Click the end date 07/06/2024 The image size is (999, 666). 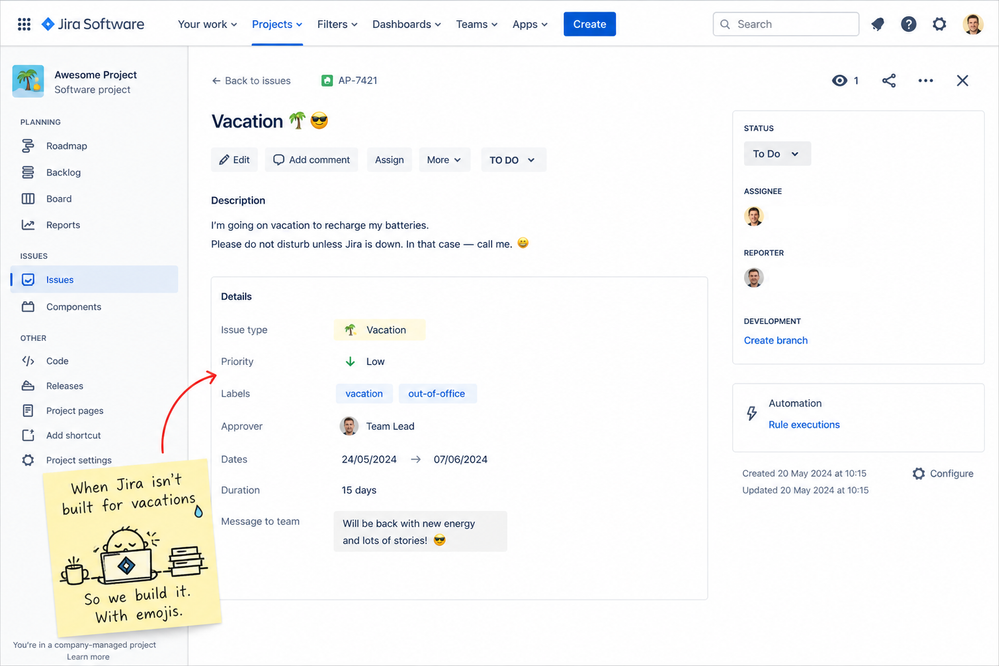461,460
